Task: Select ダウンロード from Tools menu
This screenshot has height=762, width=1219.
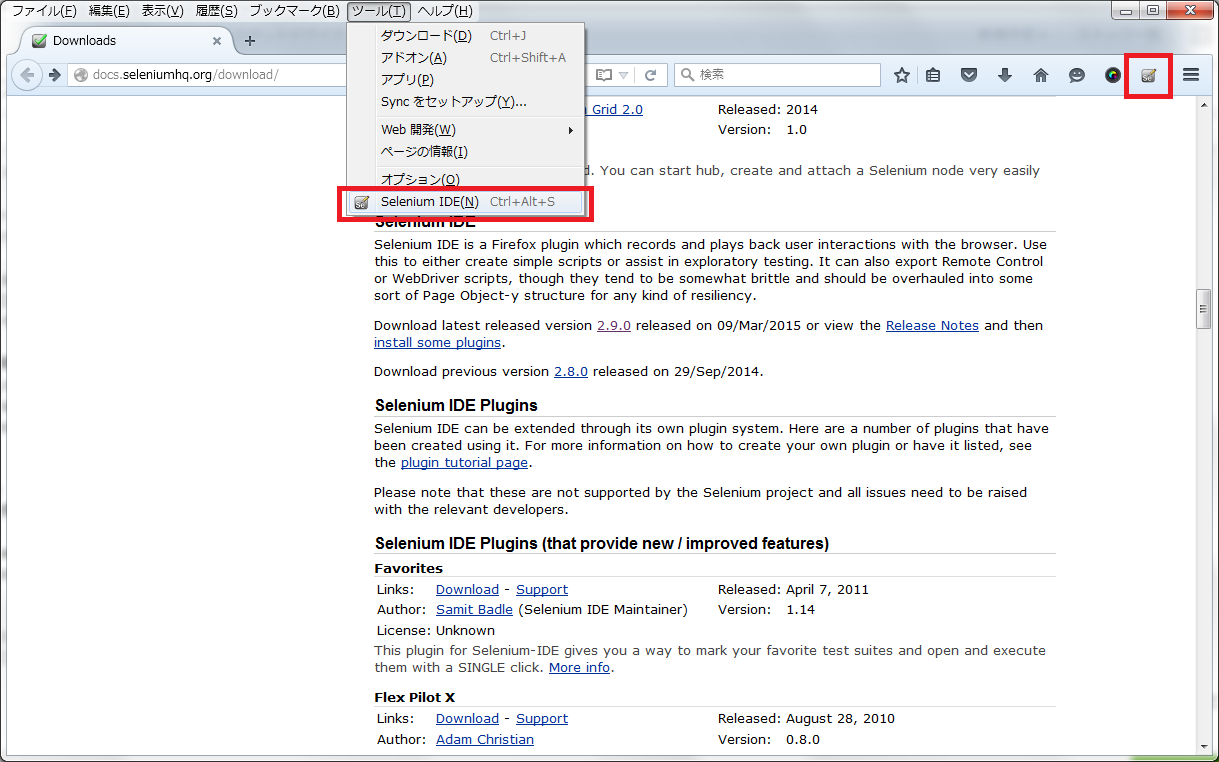Action: (x=465, y=36)
